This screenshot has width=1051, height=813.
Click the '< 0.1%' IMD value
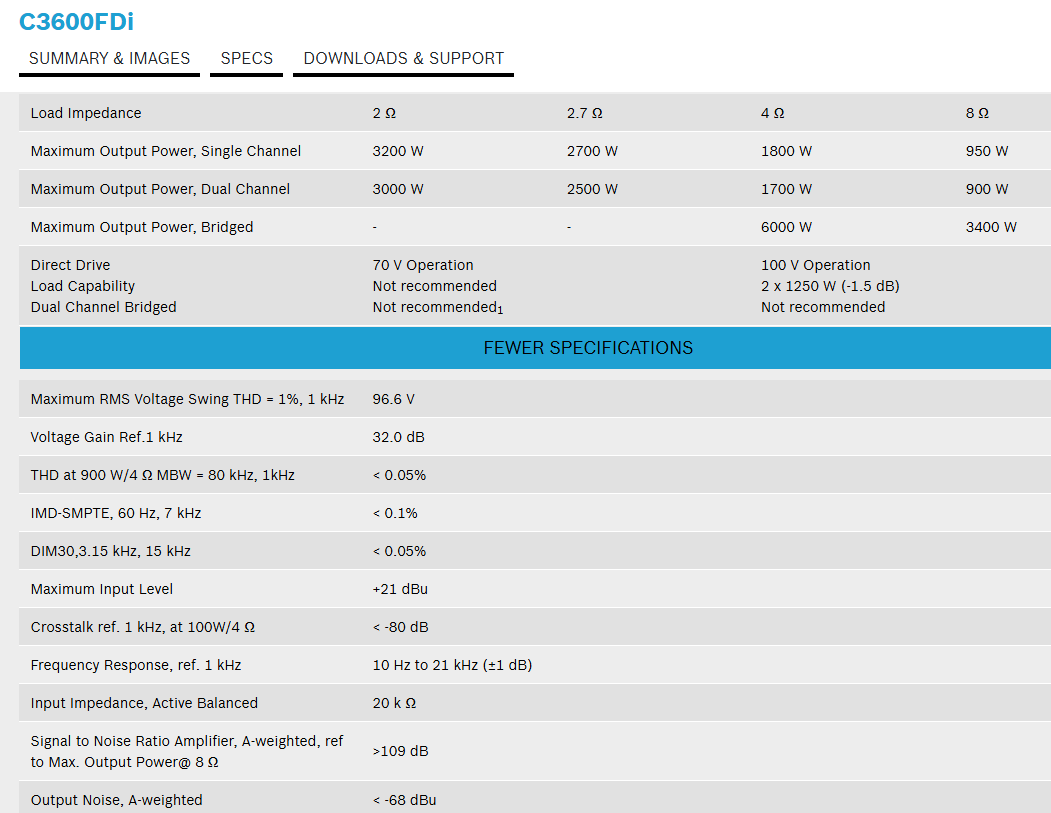pos(395,513)
